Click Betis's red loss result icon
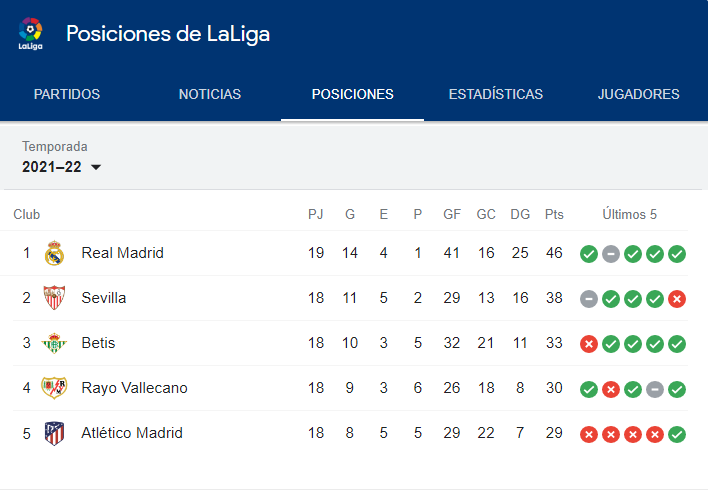708x493 pixels. [x=589, y=344]
